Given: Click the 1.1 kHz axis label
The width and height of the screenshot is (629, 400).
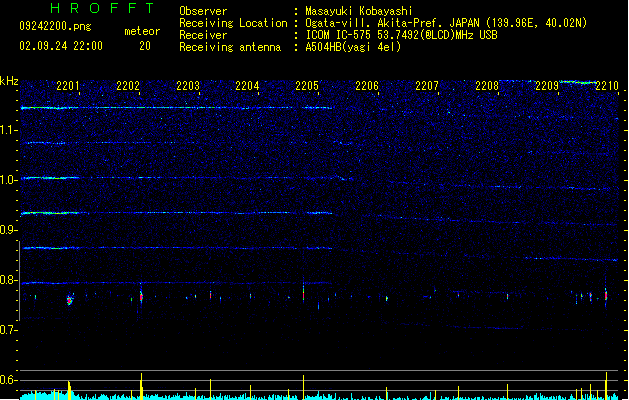Looking at the screenshot, I should (x=8, y=130).
